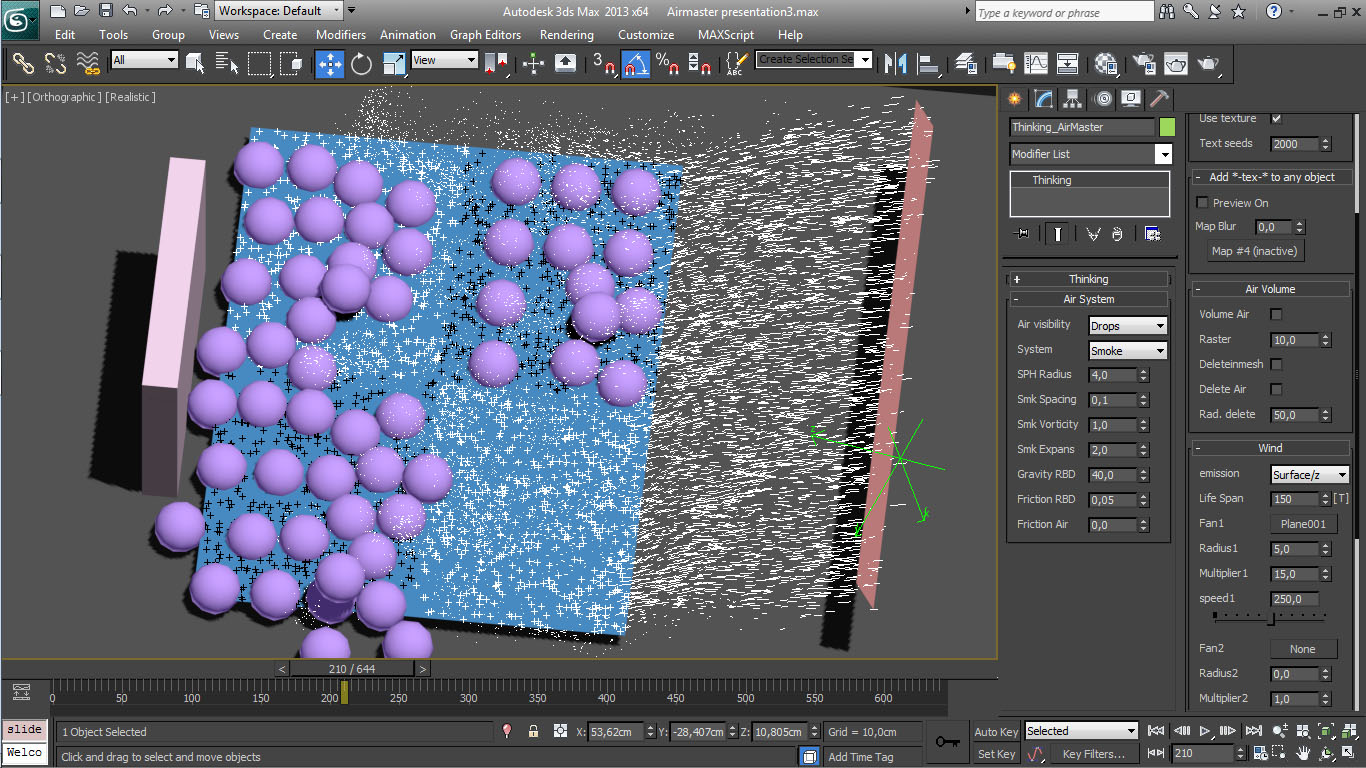
Task: Open Configure Modifier Sets icon
Action: coord(1152,234)
